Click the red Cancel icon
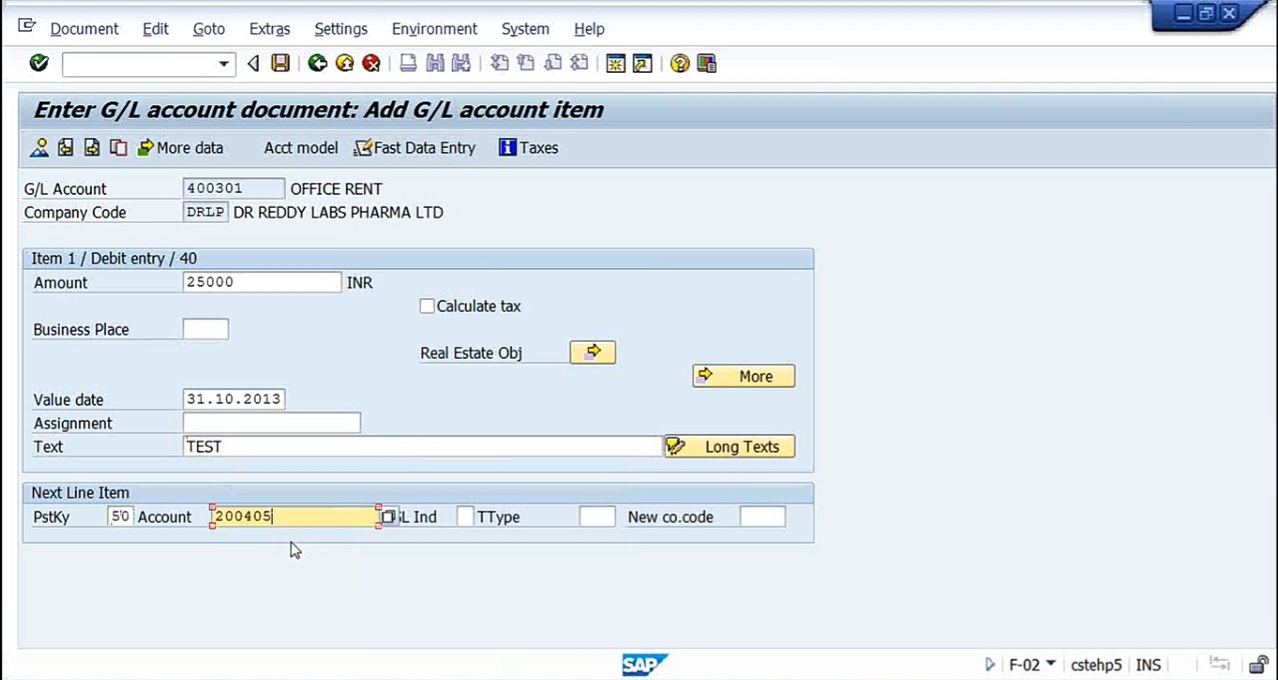 point(371,63)
